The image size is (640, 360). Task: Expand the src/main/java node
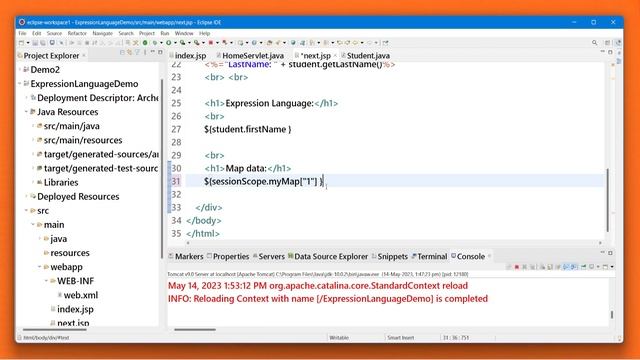pyautogui.click(x=33, y=126)
